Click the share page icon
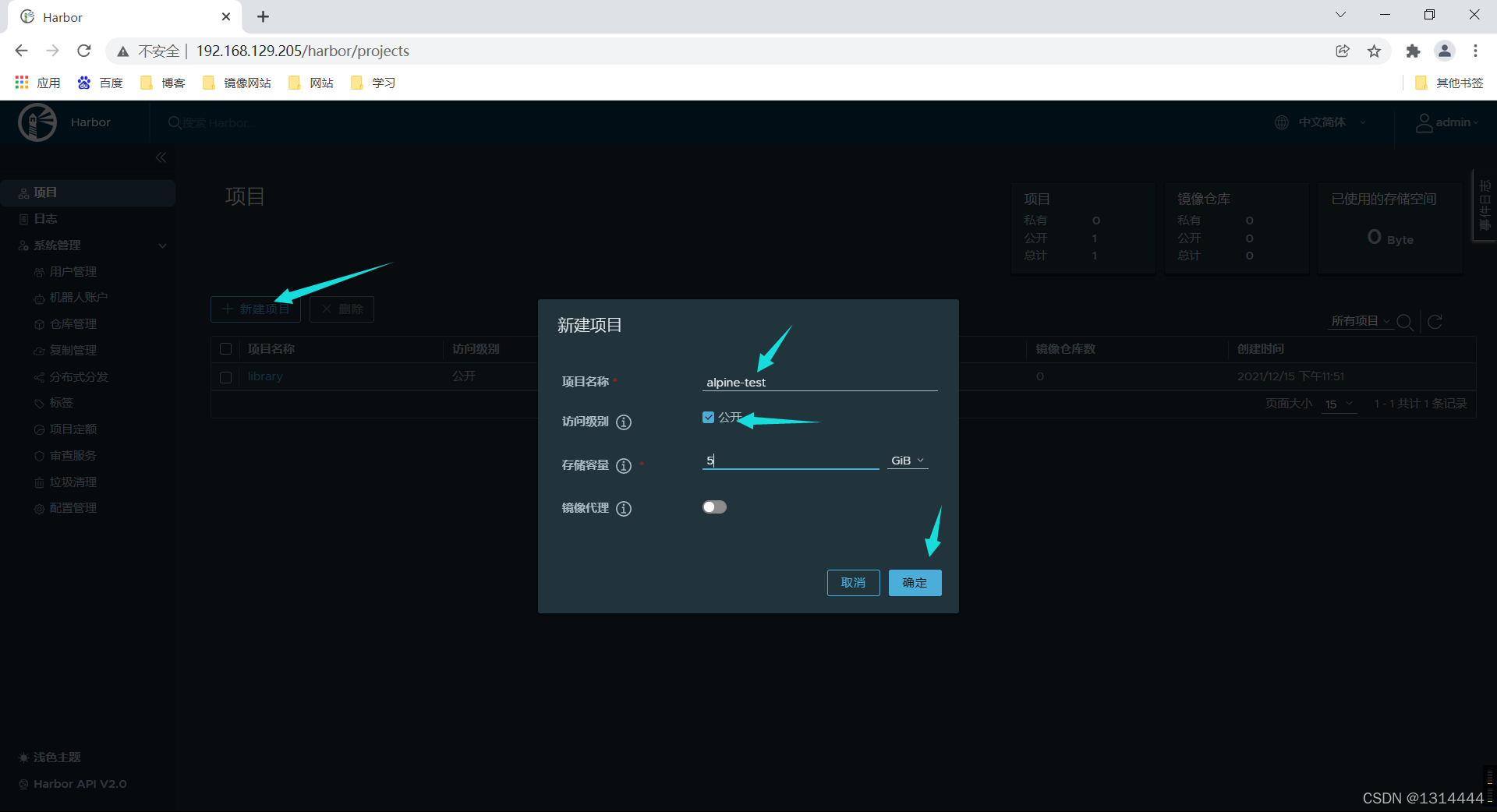 (1343, 51)
